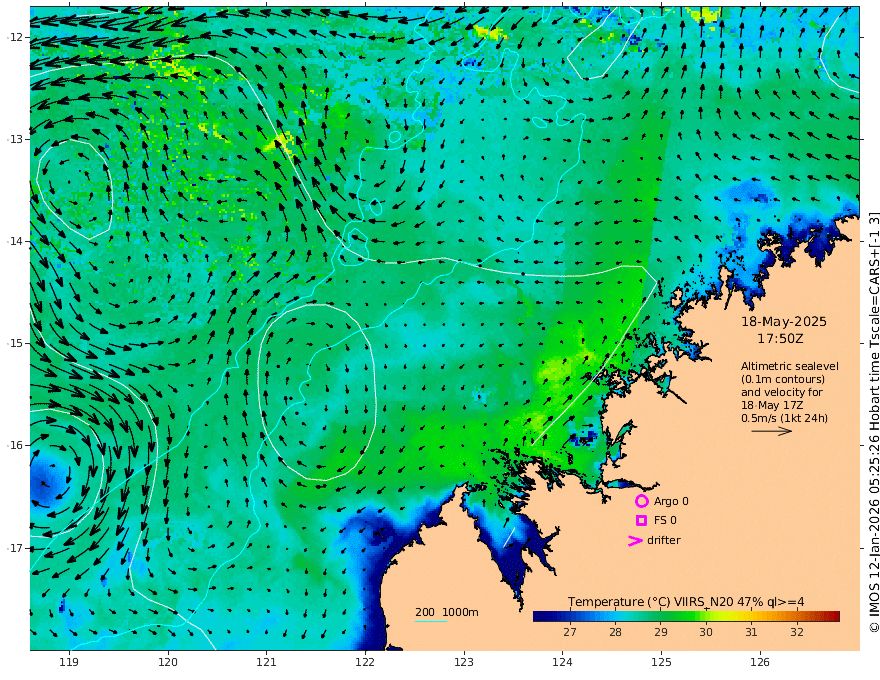Click the colorbar tick label 32

click(796, 632)
